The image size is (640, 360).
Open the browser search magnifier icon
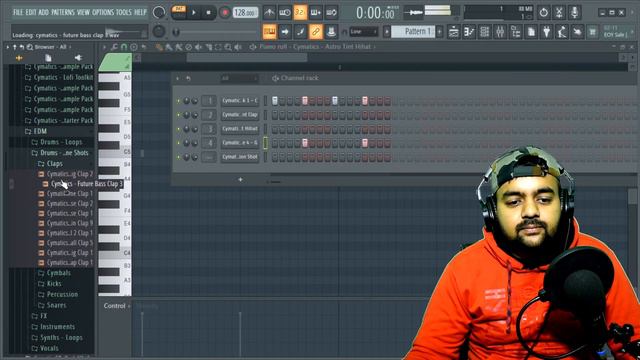click(x=30, y=47)
